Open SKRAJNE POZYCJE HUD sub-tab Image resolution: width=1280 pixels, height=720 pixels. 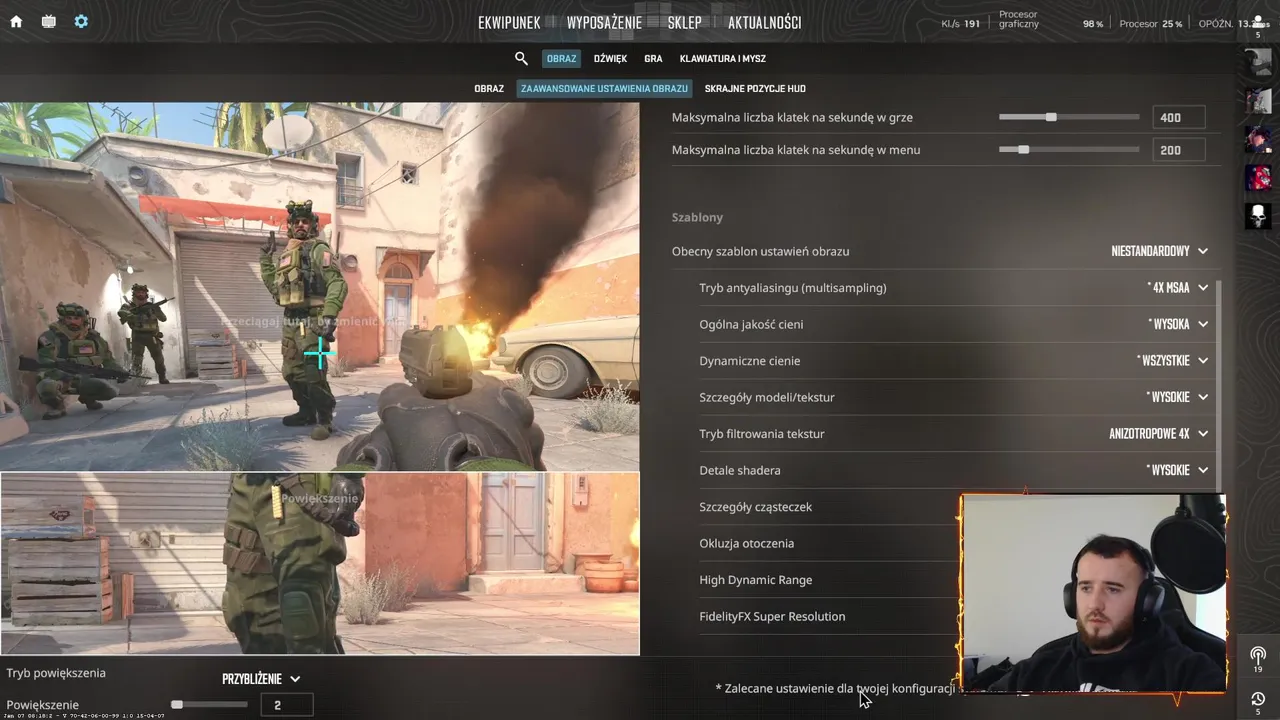(755, 89)
